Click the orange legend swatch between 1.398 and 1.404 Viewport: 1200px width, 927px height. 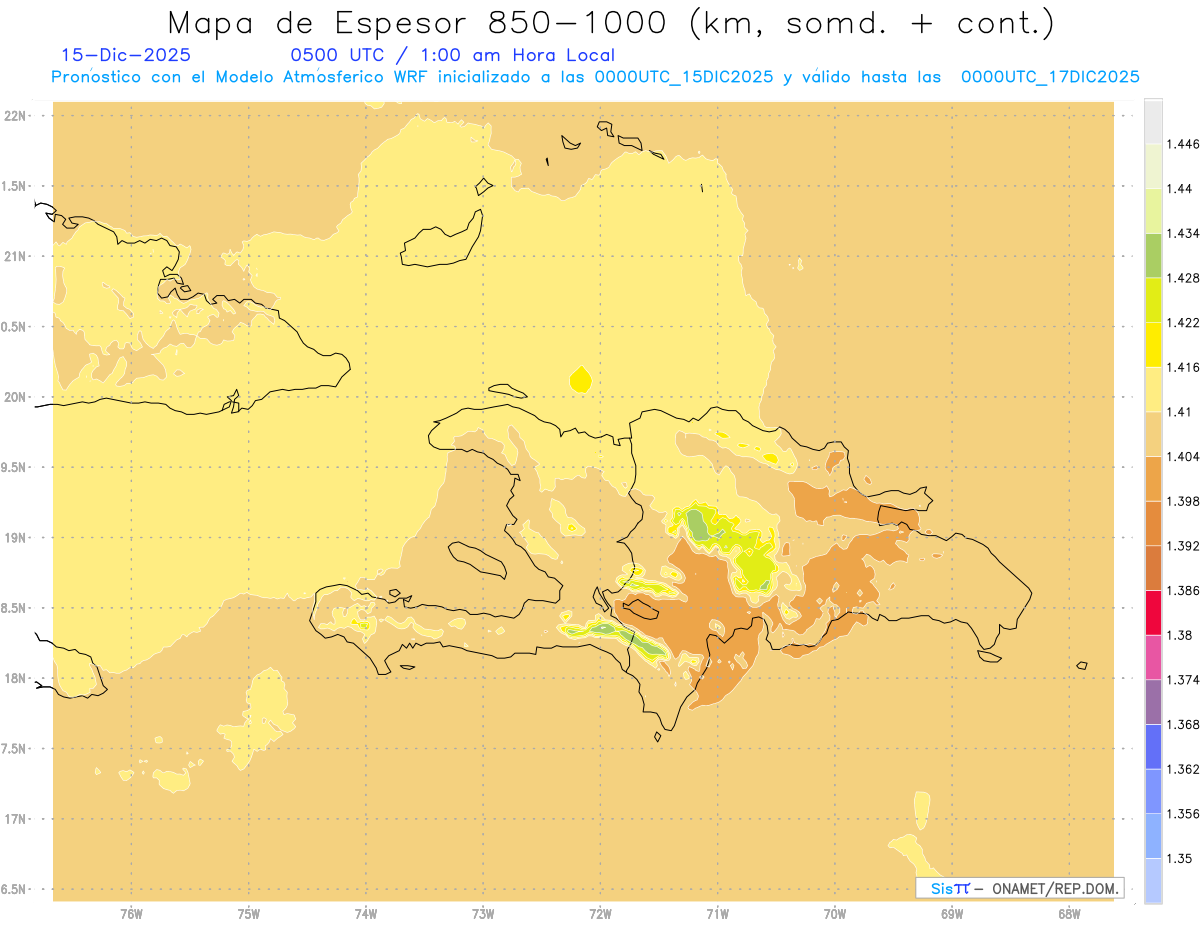(1153, 478)
